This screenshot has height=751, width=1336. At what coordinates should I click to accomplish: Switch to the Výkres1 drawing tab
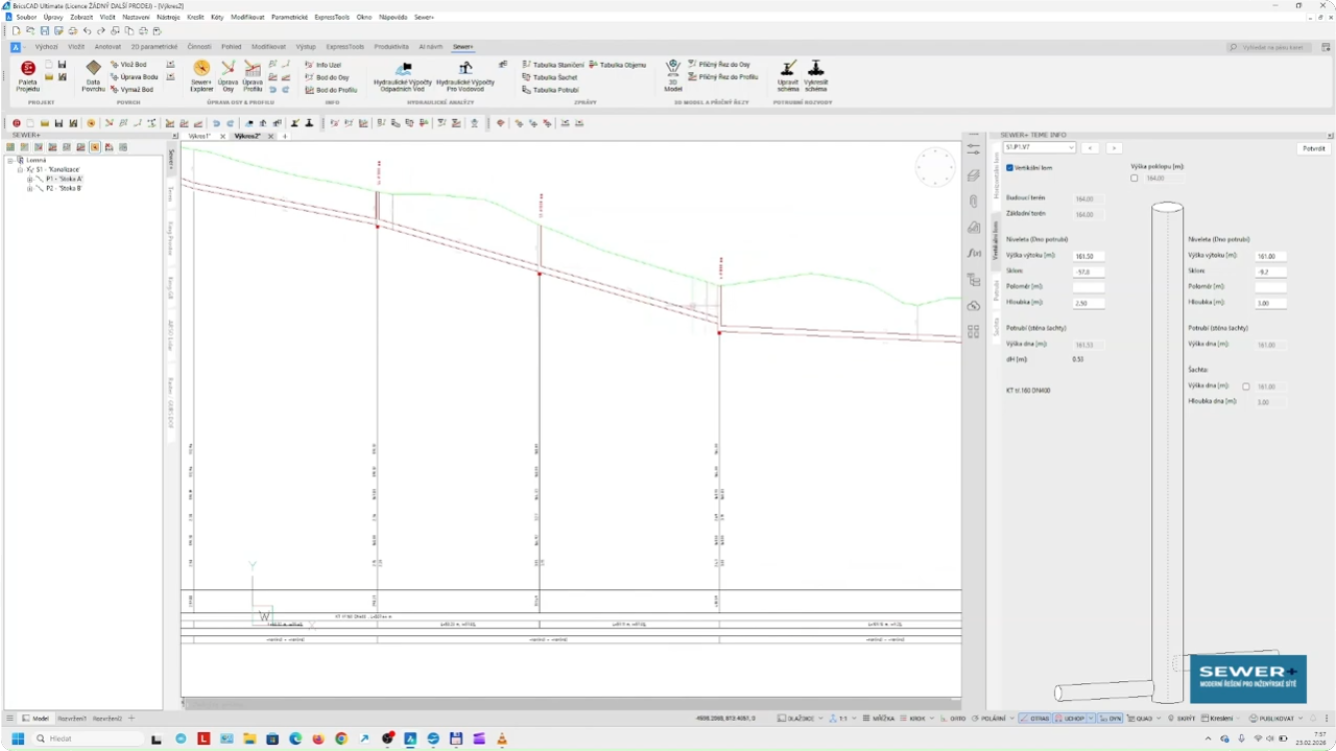[200, 136]
